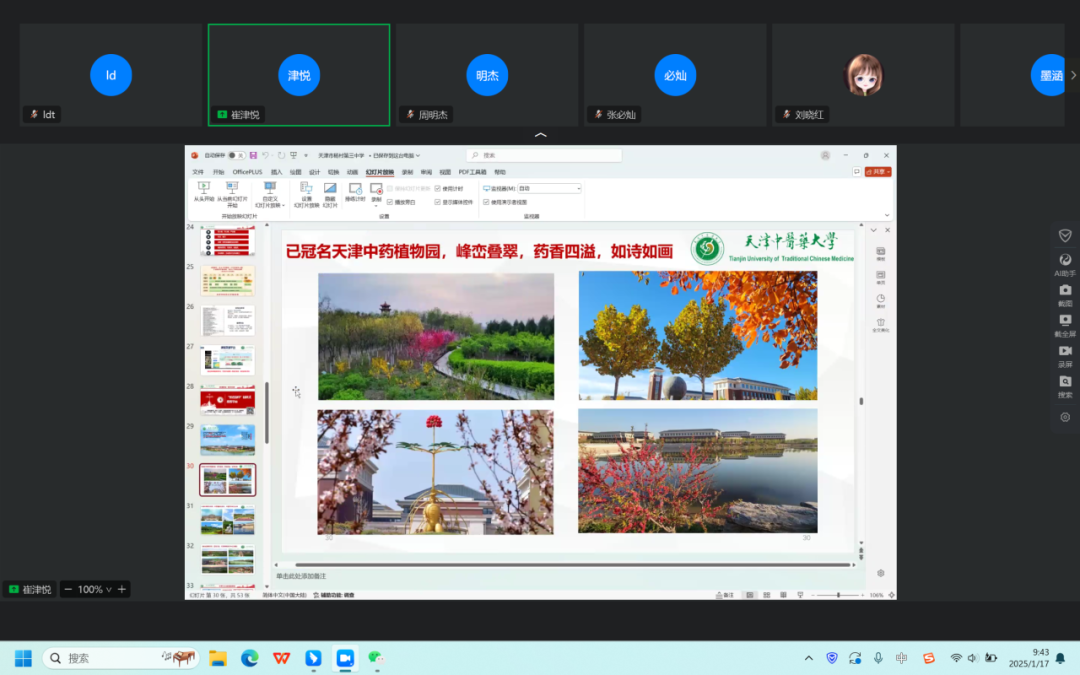This screenshot has height=675, width=1080.
Task: Toggle the 使用演示者视图 checkbox
Action: point(487,202)
